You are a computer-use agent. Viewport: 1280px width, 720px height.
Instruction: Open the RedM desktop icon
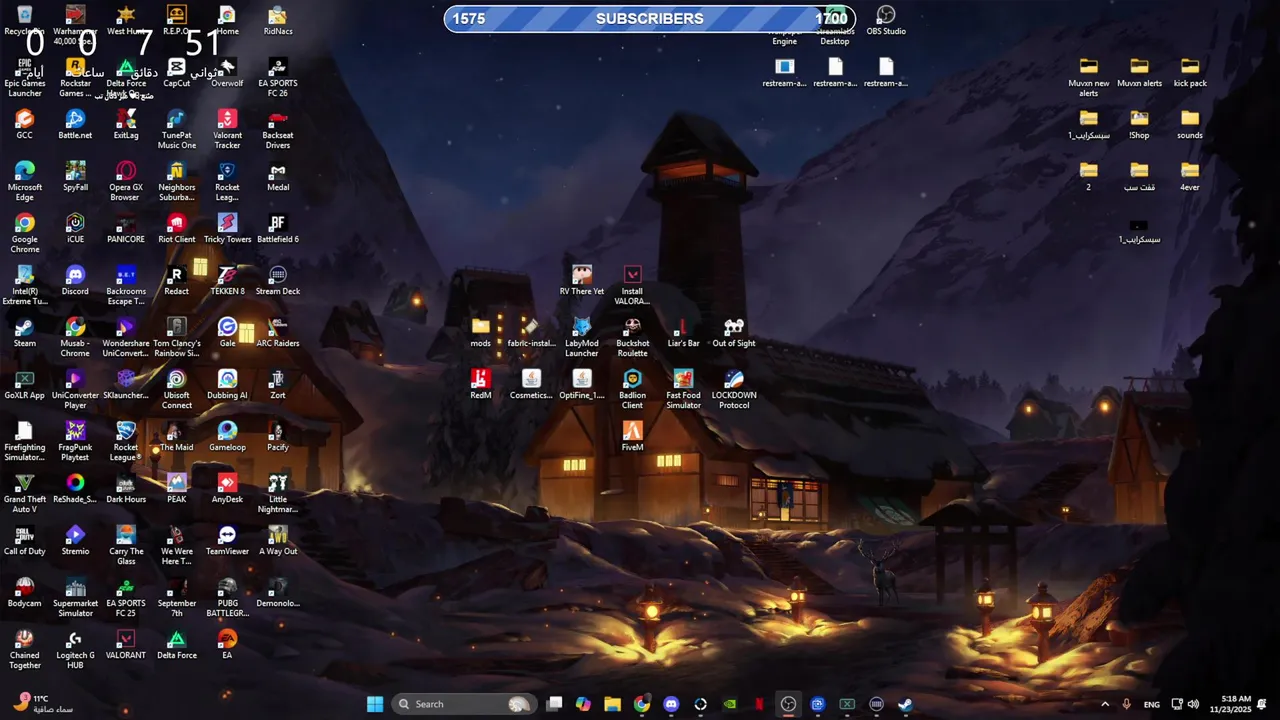tap(481, 383)
